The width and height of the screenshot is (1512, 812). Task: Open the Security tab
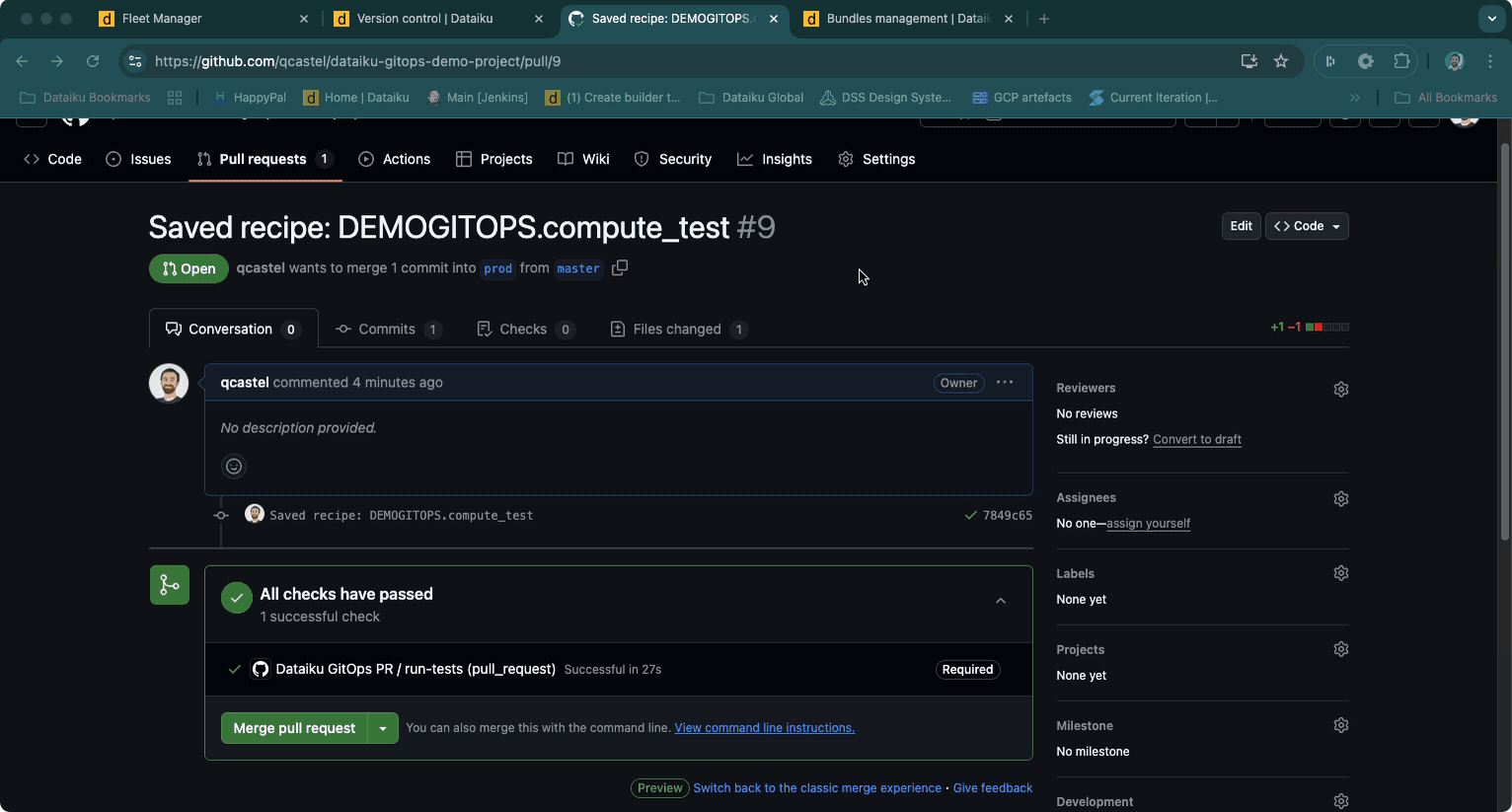click(x=672, y=159)
